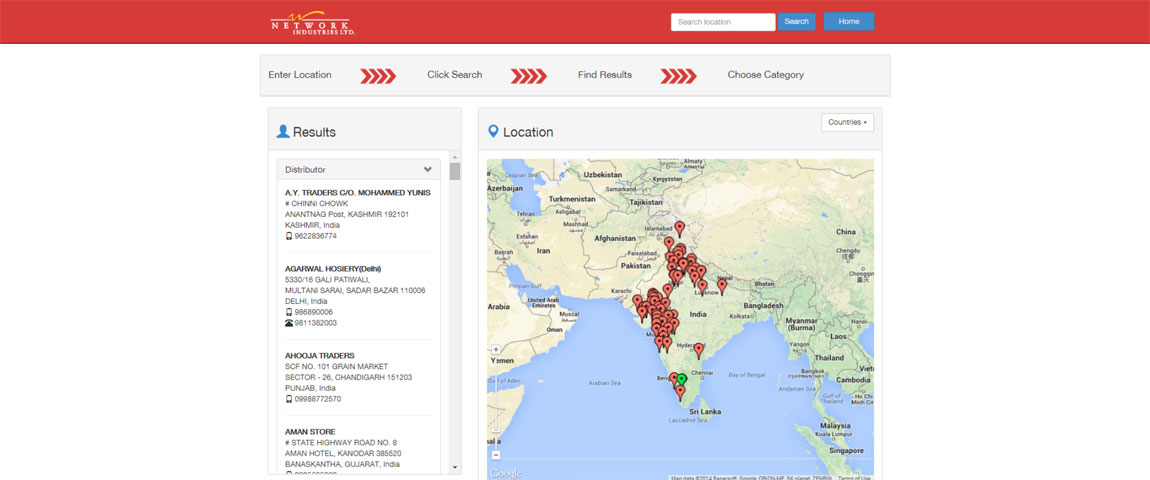Image resolution: width=1150 pixels, height=480 pixels.
Task: Click into the Search location field
Action: pyautogui.click(x=722, y=22)
